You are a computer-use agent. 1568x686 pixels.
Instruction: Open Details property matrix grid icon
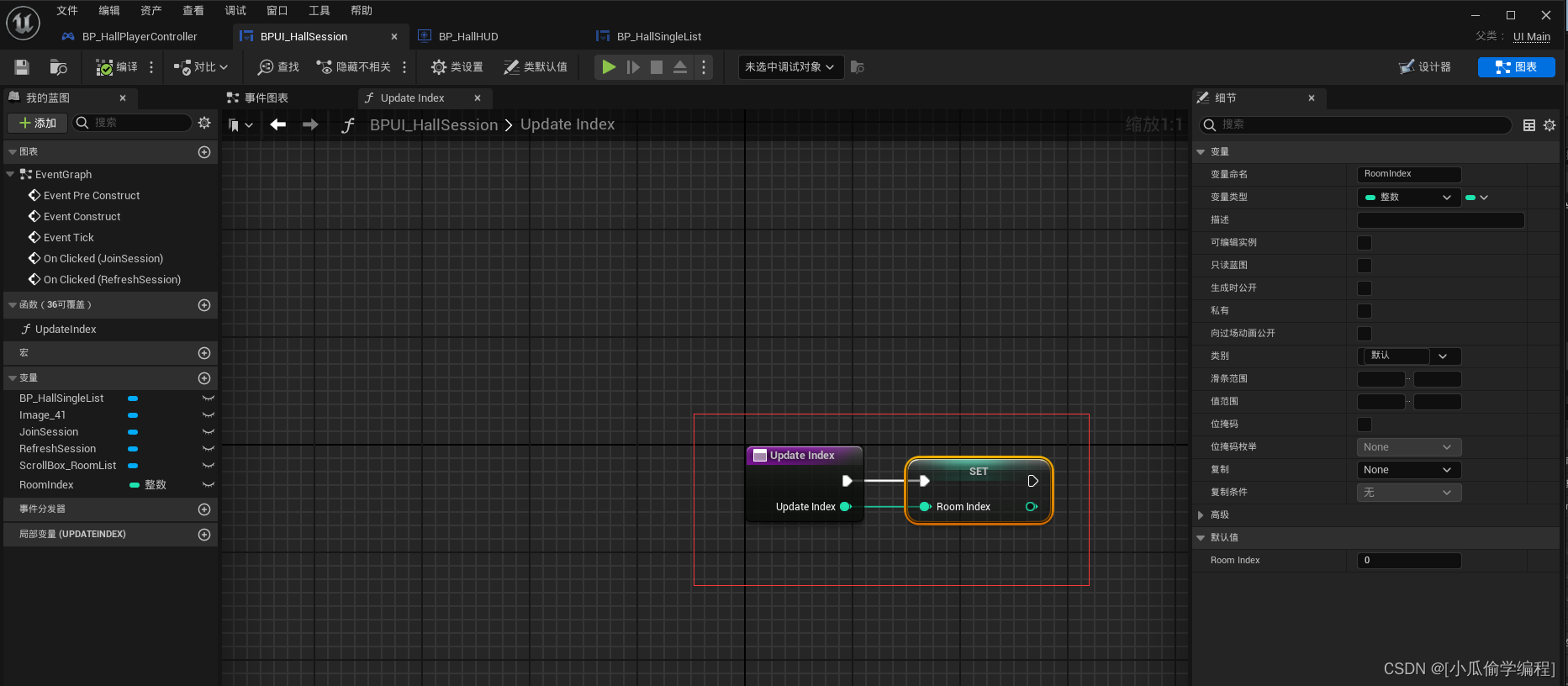tap(1529, 125)
